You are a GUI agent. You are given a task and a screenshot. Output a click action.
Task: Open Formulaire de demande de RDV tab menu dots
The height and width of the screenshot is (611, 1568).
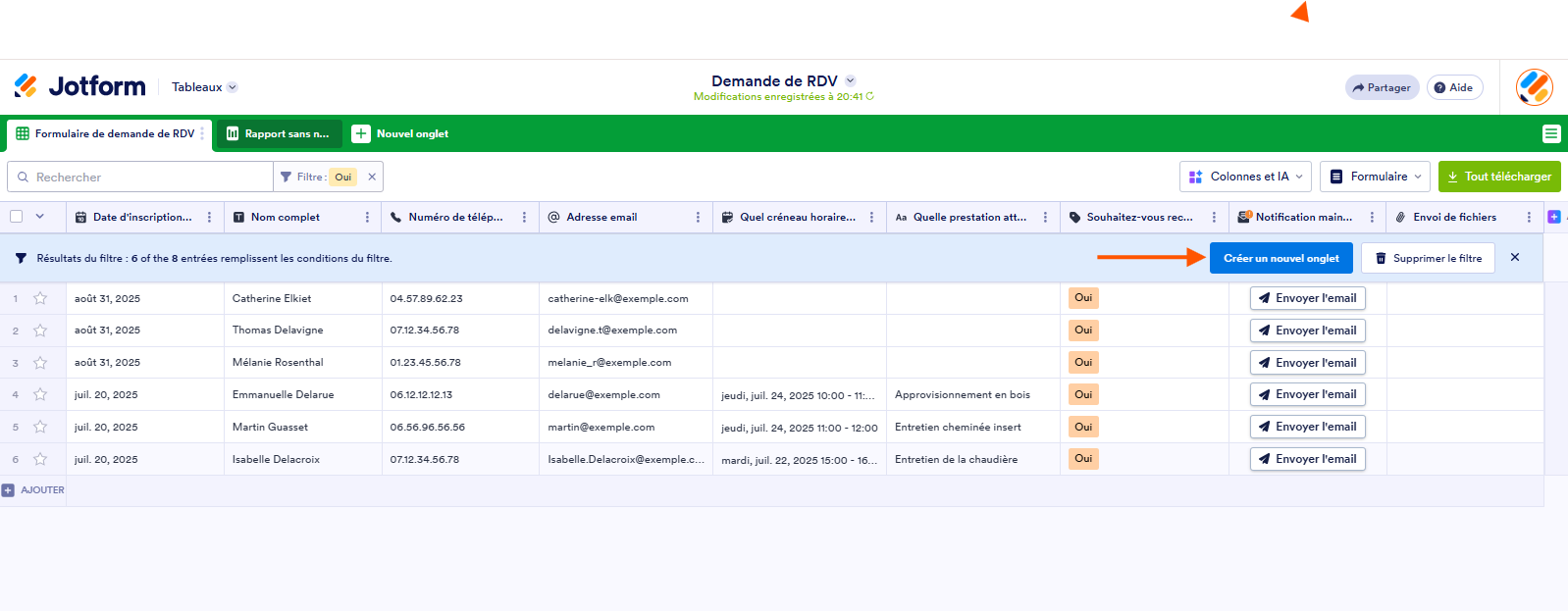(x=203, y=133)
